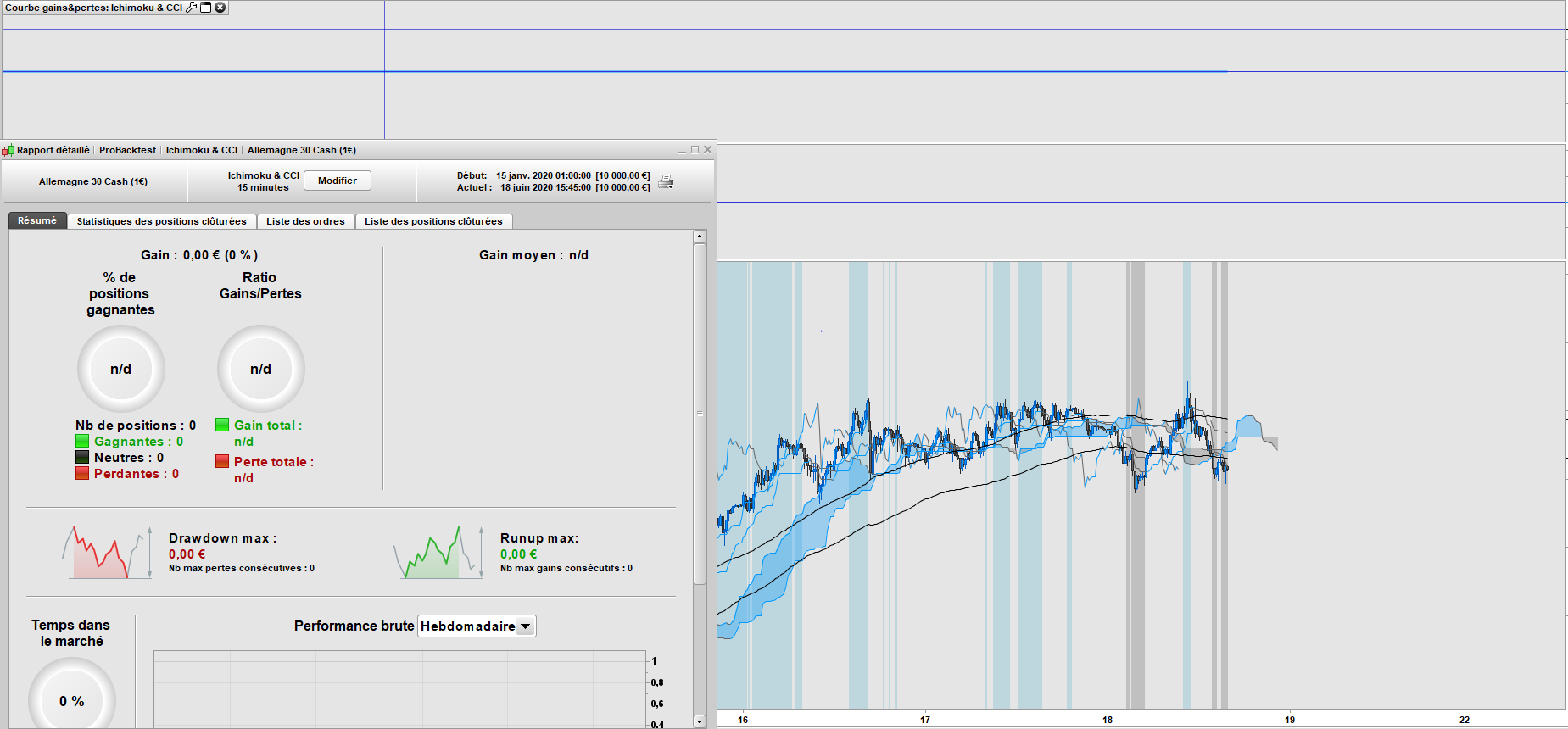Click Nb max pertes consécutives : 0 text

pyautogui.click(x=242, y=568)
